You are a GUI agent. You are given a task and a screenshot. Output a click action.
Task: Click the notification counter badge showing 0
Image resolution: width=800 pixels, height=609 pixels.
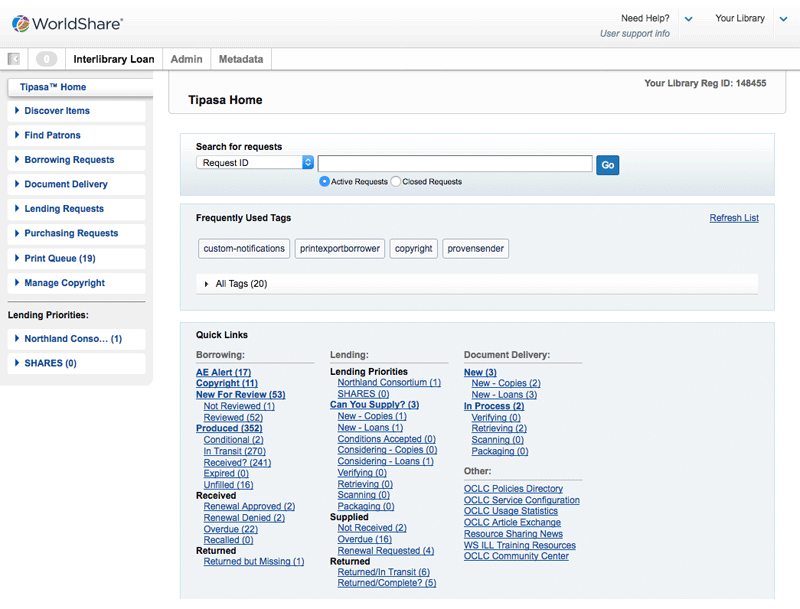[x=46, y=59]
